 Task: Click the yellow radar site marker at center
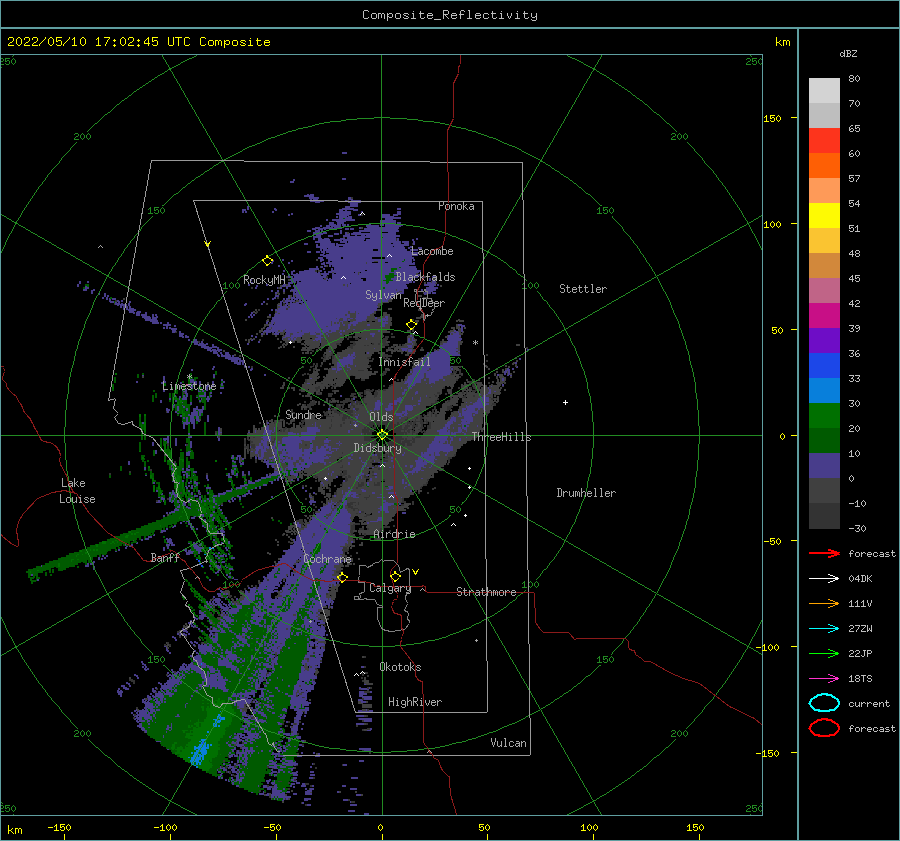pyautogui.click(x=382, y=435)
